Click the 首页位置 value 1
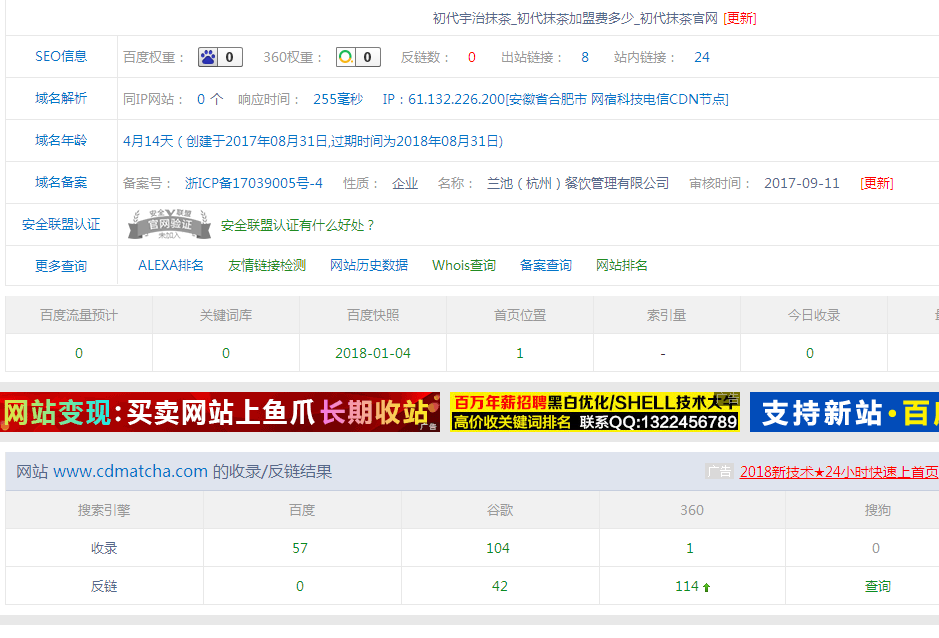 pos(520,353)
